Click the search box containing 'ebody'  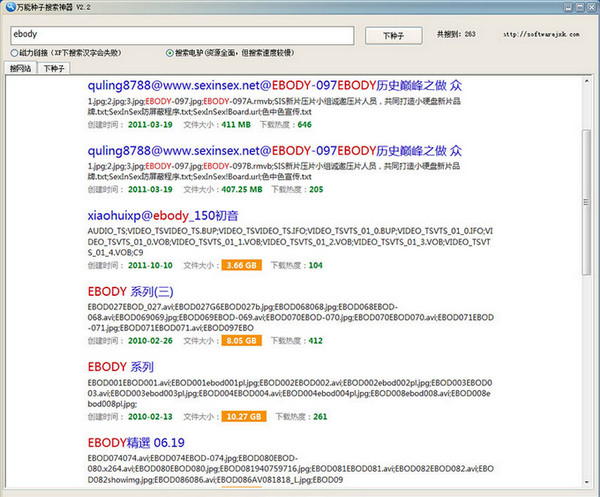[180, 35]
